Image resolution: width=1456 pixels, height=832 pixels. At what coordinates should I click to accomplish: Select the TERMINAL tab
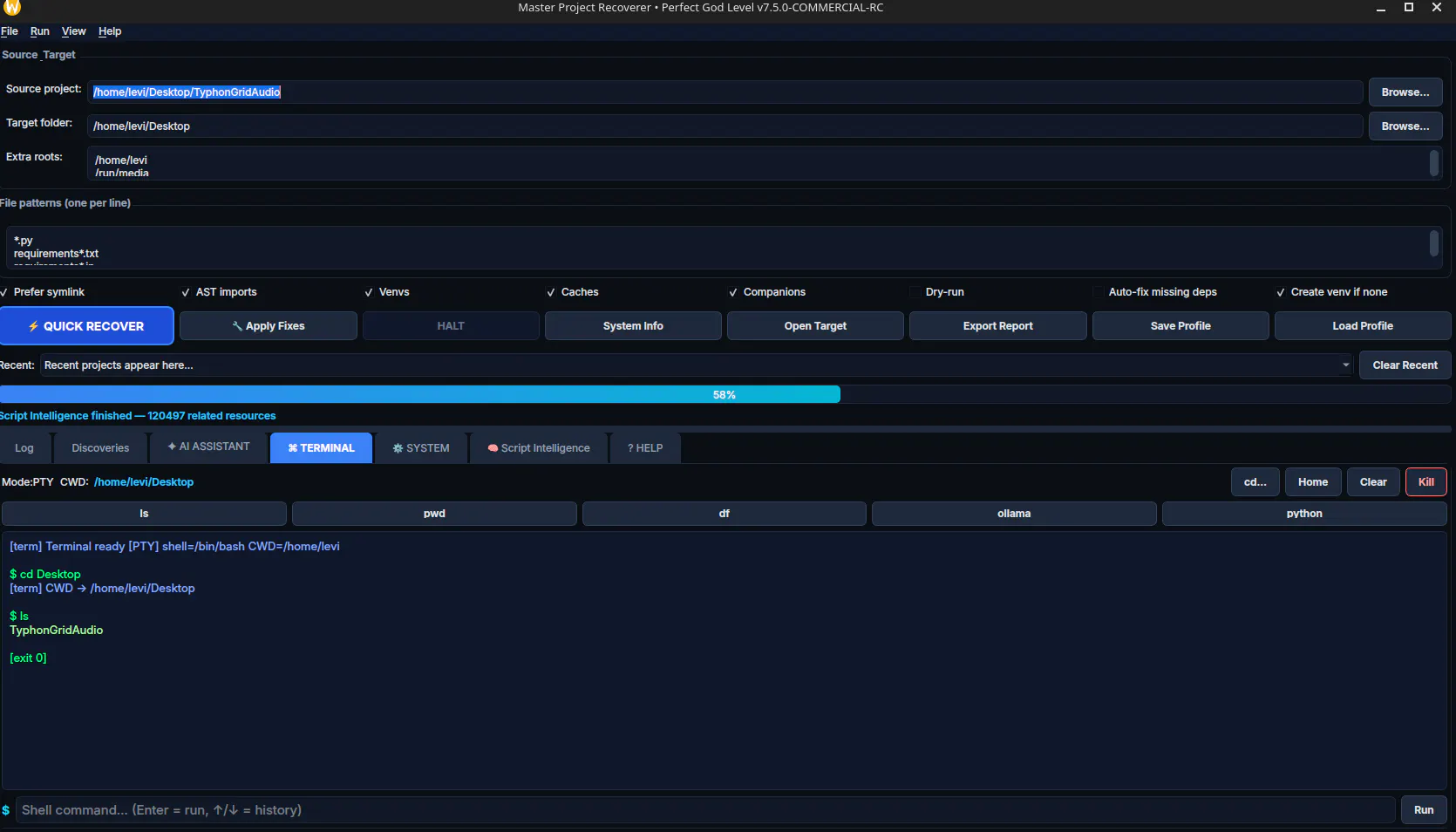[322, 448]
